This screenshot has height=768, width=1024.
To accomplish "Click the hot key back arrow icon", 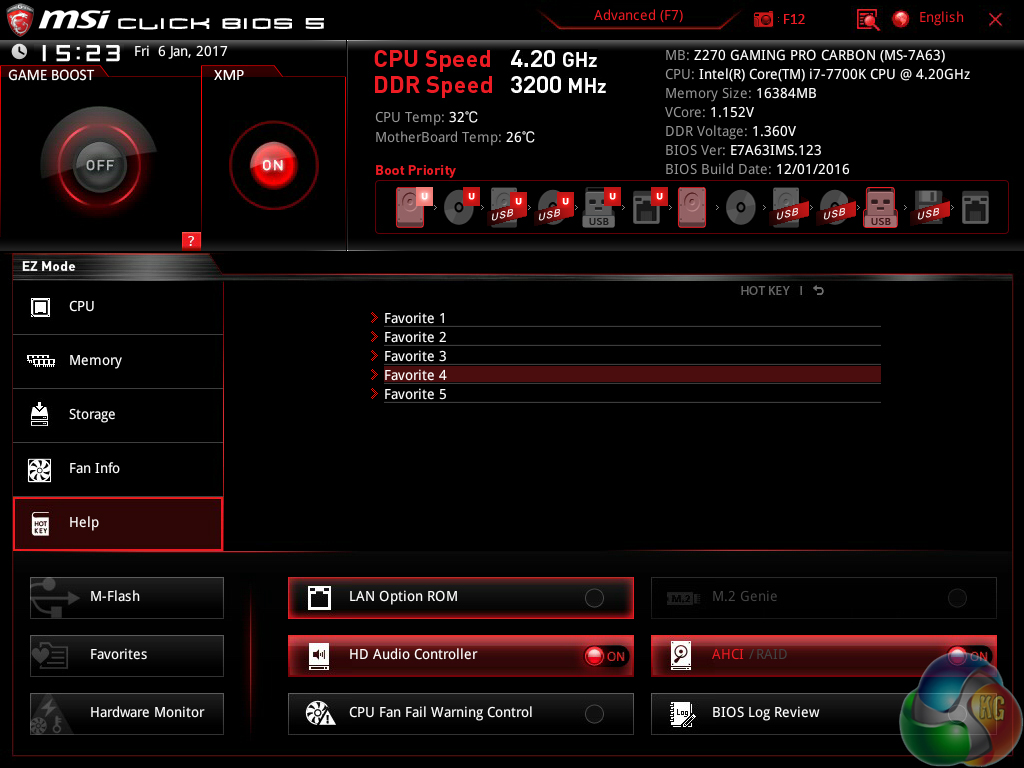I will pos(819,291).
